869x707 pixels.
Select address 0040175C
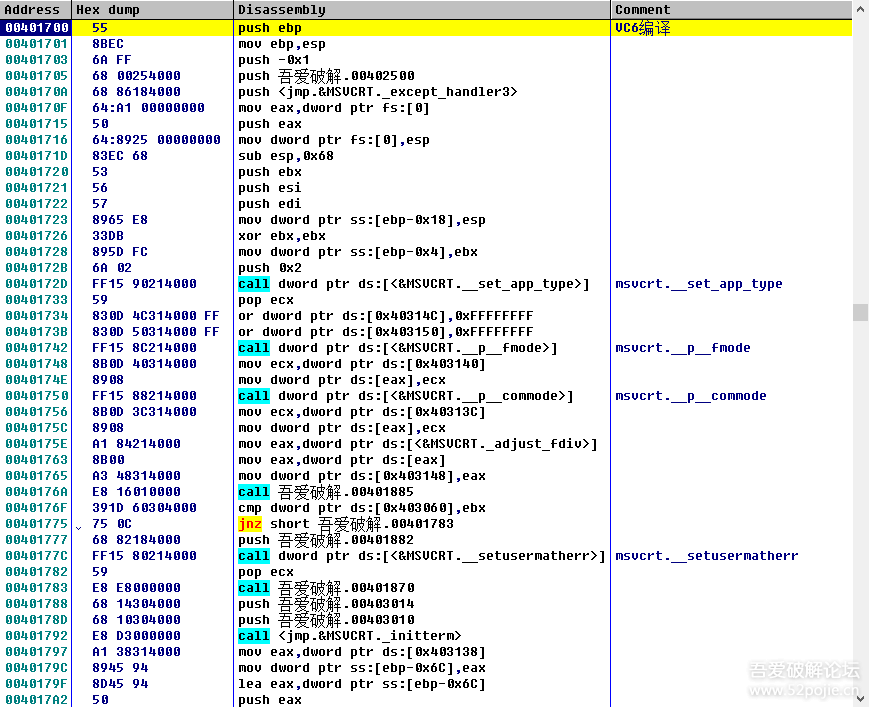click(37, 428)
